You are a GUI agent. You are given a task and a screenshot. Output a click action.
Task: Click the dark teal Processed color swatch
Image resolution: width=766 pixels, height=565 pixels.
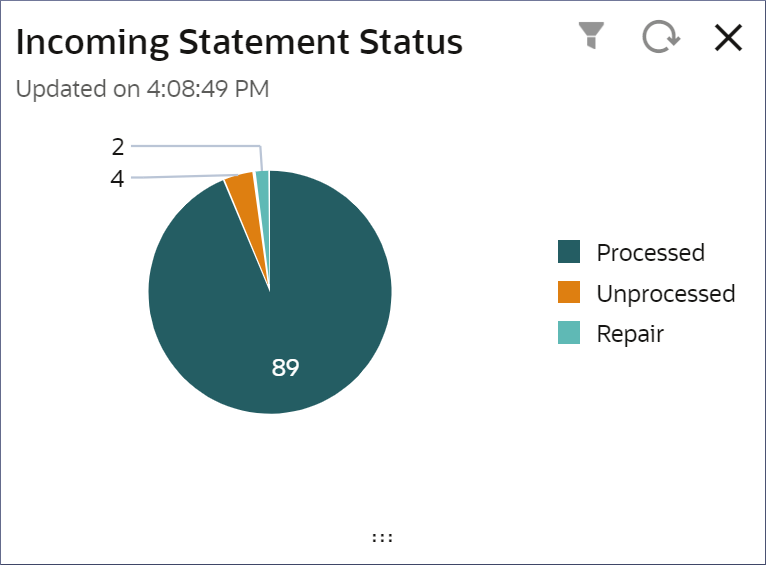pos(569,251)
